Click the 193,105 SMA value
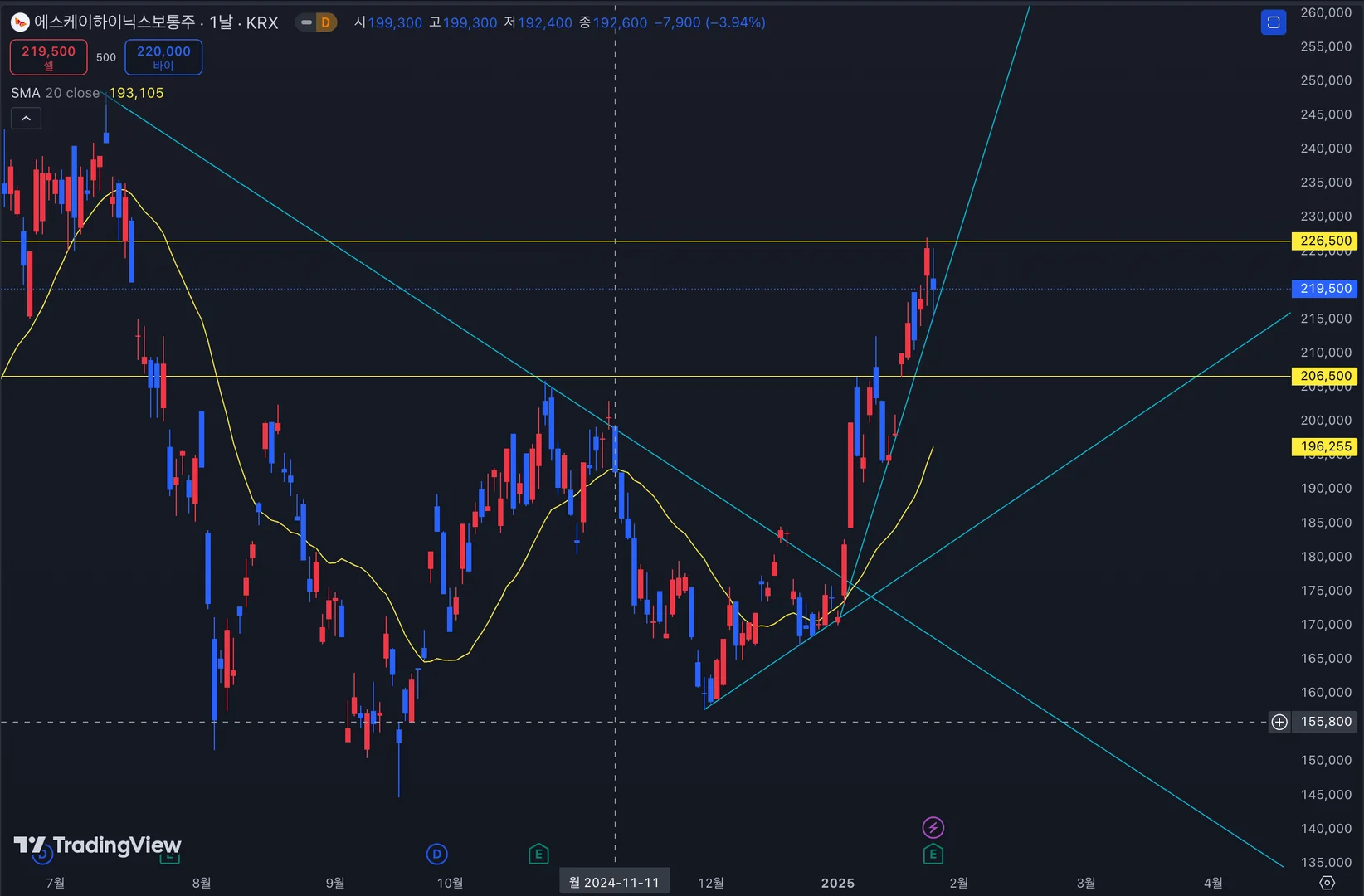The image size is (1364, 896). tap(137, 93)
